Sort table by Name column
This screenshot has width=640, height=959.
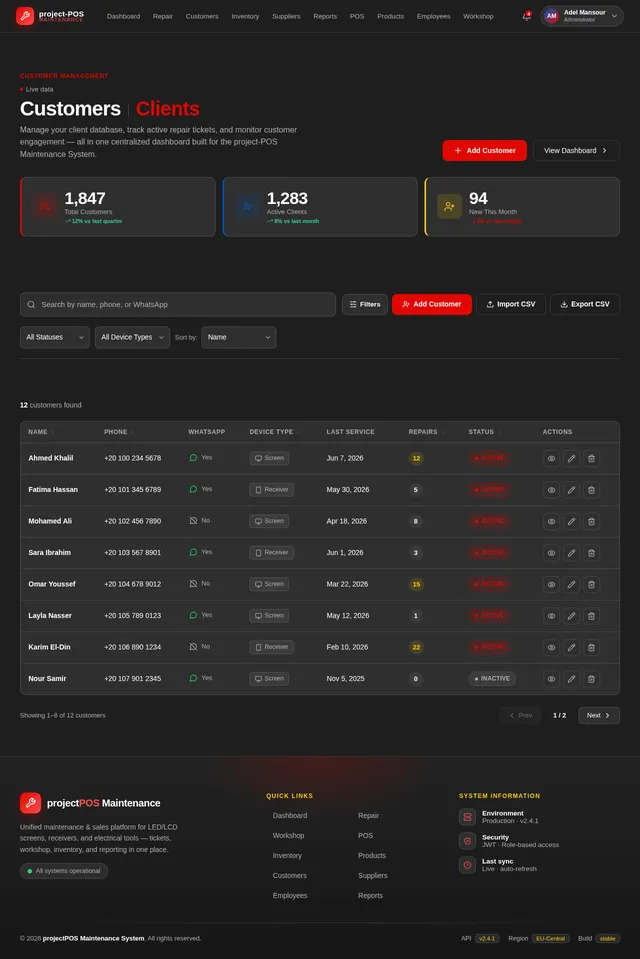[41, 432]
